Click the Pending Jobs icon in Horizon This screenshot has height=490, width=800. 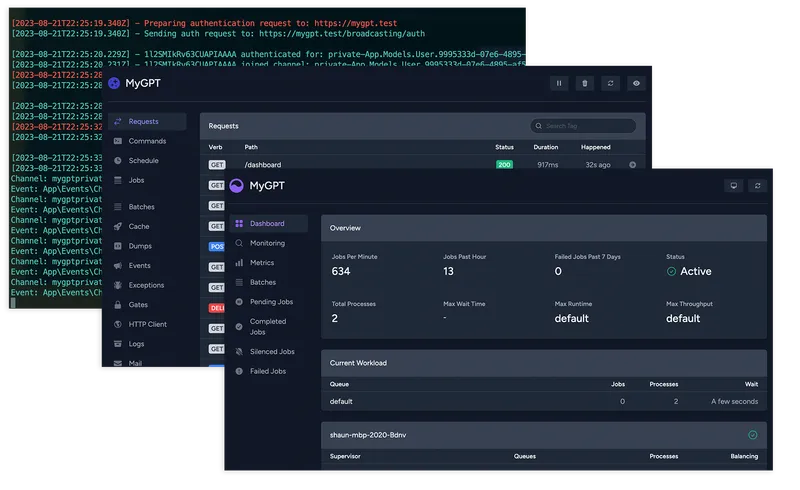tap(239, 302)
